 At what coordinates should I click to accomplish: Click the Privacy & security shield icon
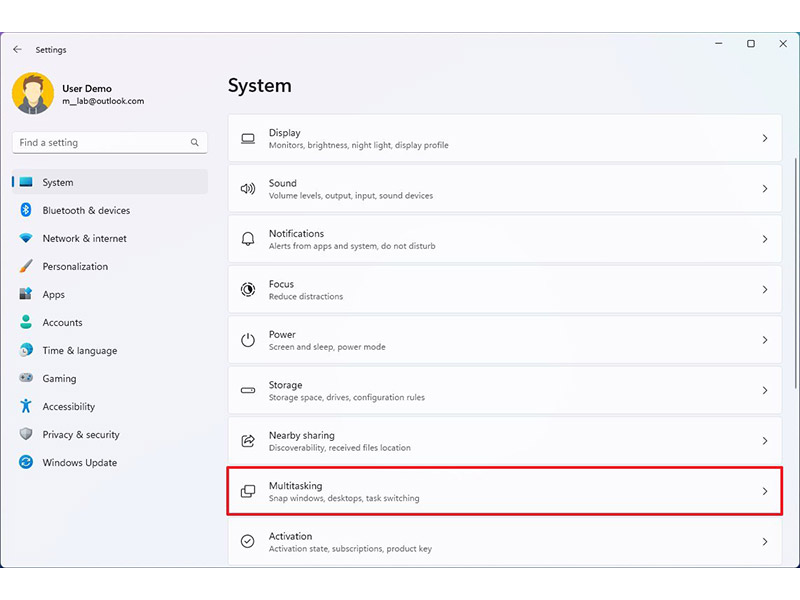[x=26, y=435]
